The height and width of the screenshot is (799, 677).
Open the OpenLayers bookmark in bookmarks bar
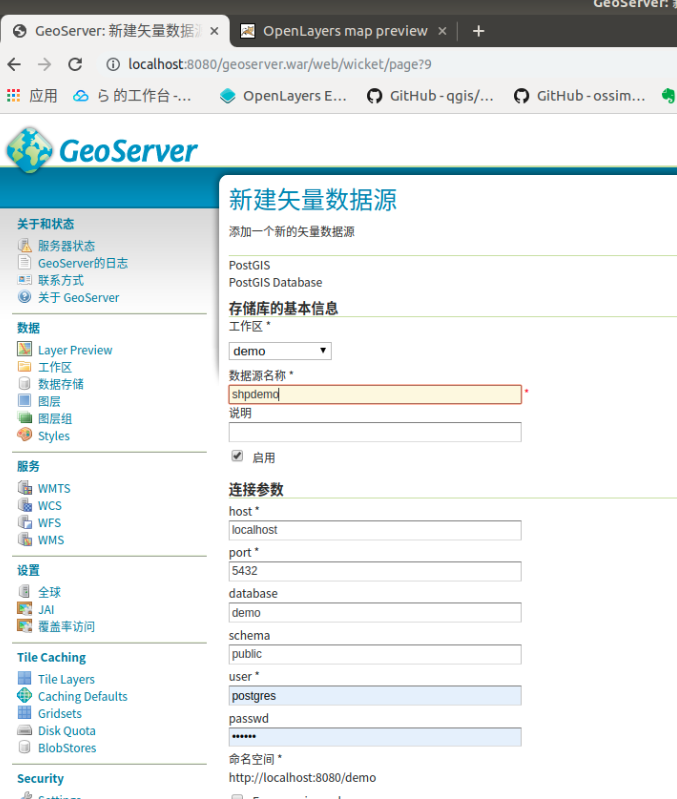coord(283,96)
